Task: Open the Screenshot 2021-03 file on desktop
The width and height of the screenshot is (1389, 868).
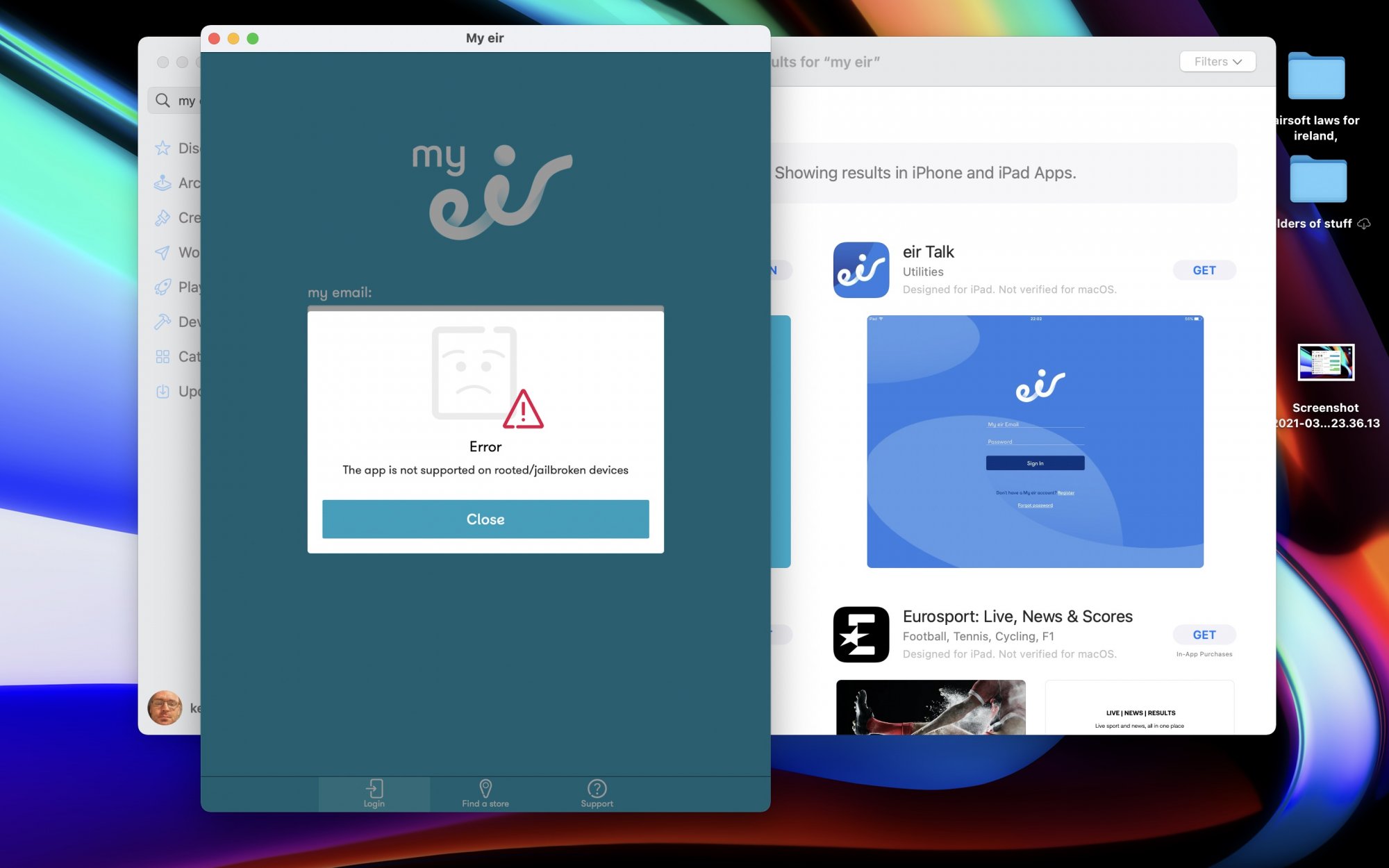Action: coord(1325,362)
